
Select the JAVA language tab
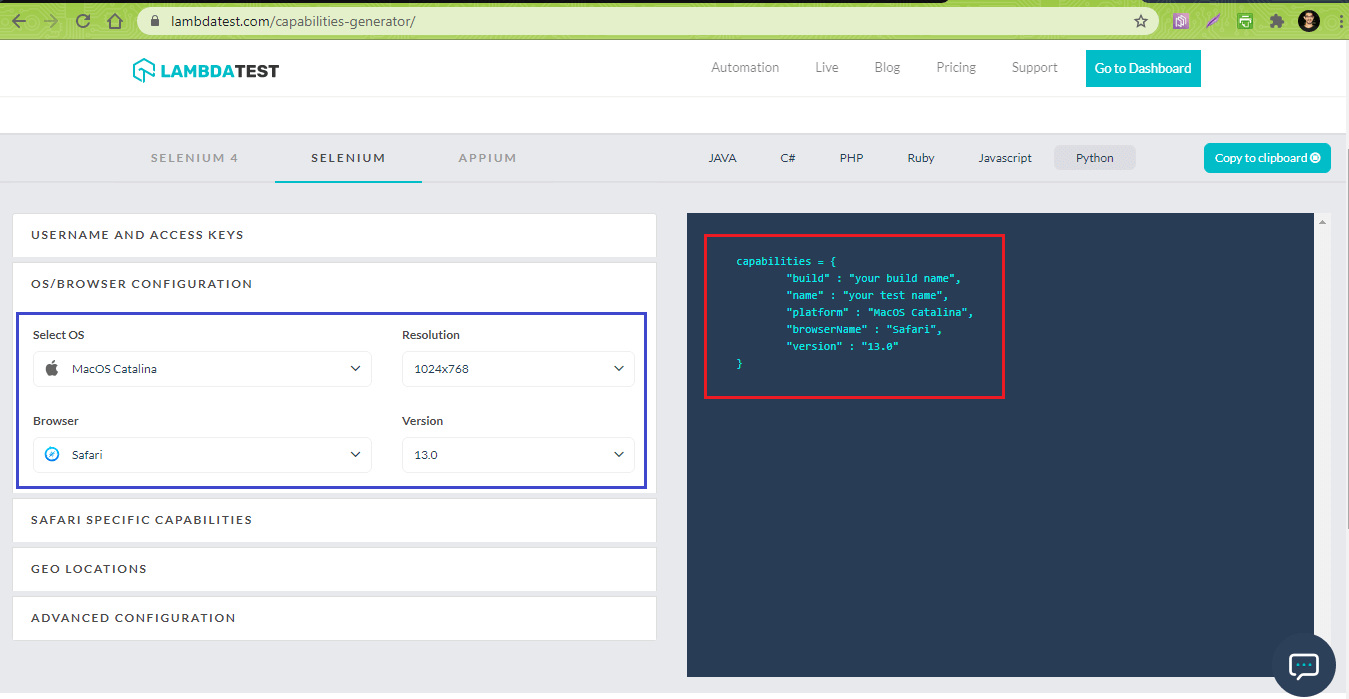(x=722, y=157)
